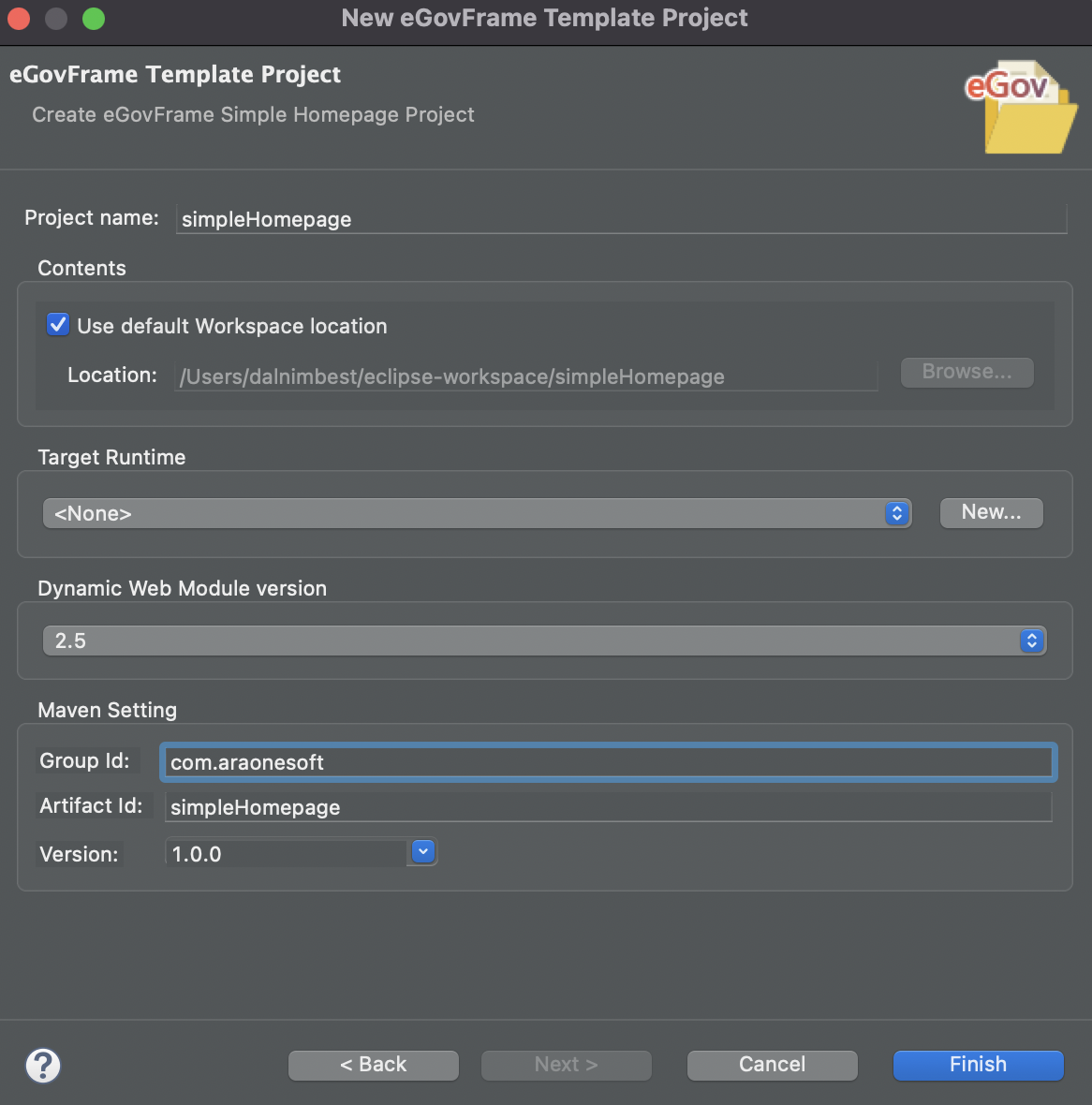Screen dimensions: 1092x1105
Task: Click the 'Contents' group label
Action: pyautogui.click(x=81, y=268)
